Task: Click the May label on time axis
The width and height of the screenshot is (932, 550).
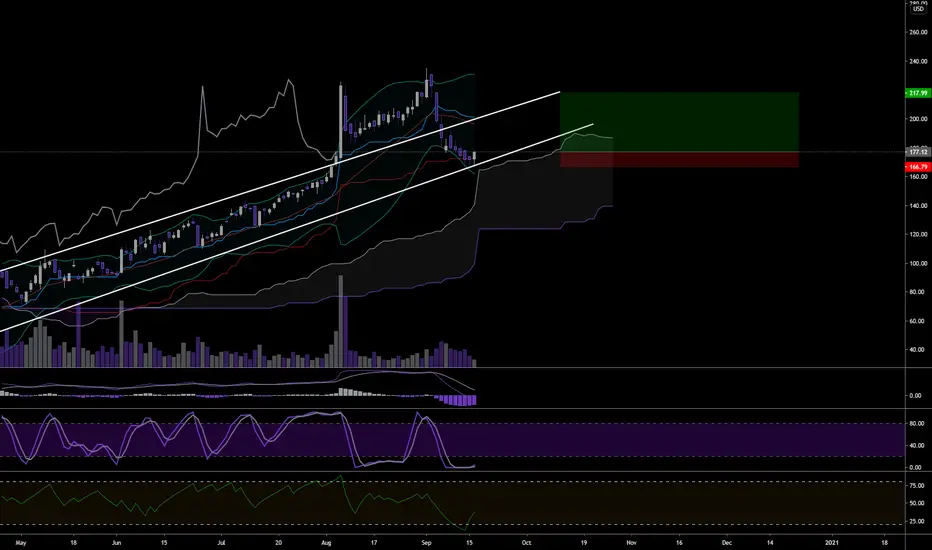Action: [x=21, y=543]
